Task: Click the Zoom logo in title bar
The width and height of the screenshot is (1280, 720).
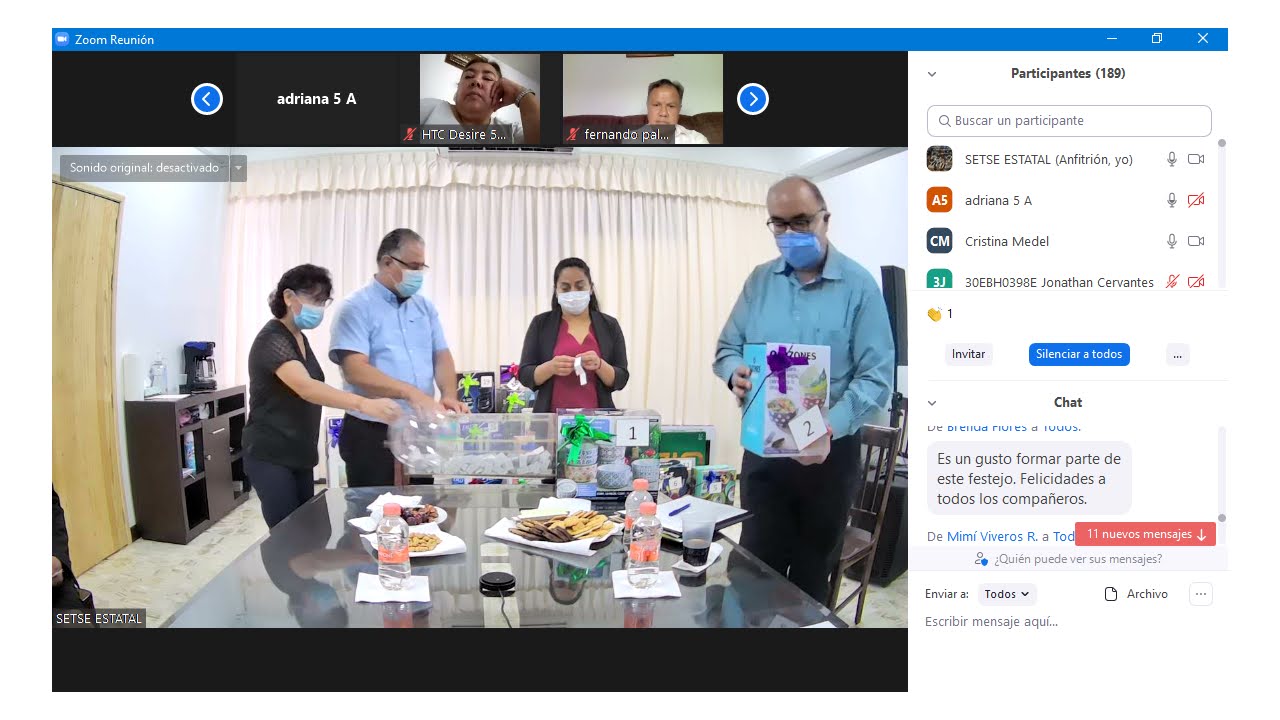Action: (62, 39)
